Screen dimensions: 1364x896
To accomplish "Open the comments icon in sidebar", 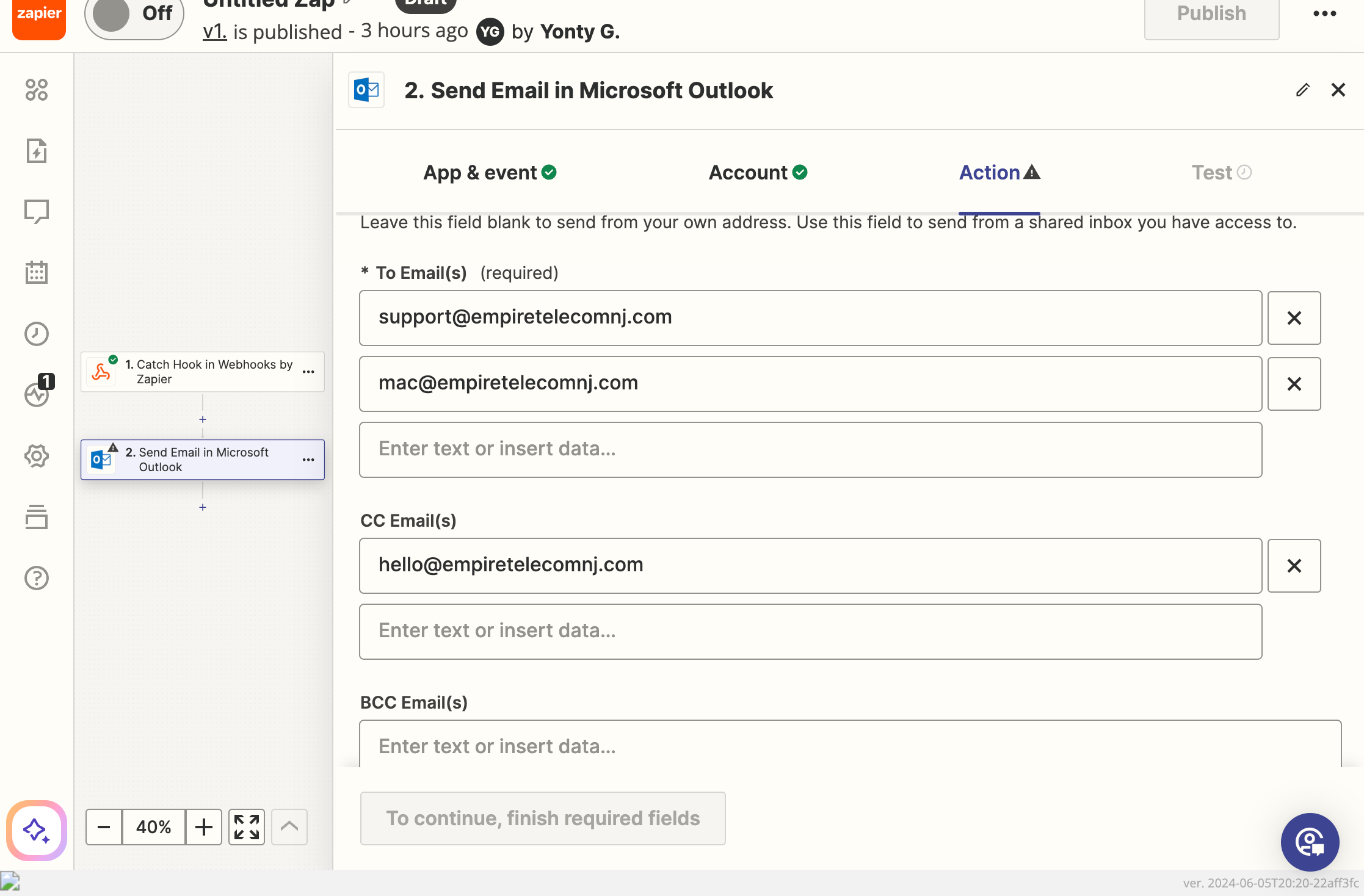I will [37, 212].
